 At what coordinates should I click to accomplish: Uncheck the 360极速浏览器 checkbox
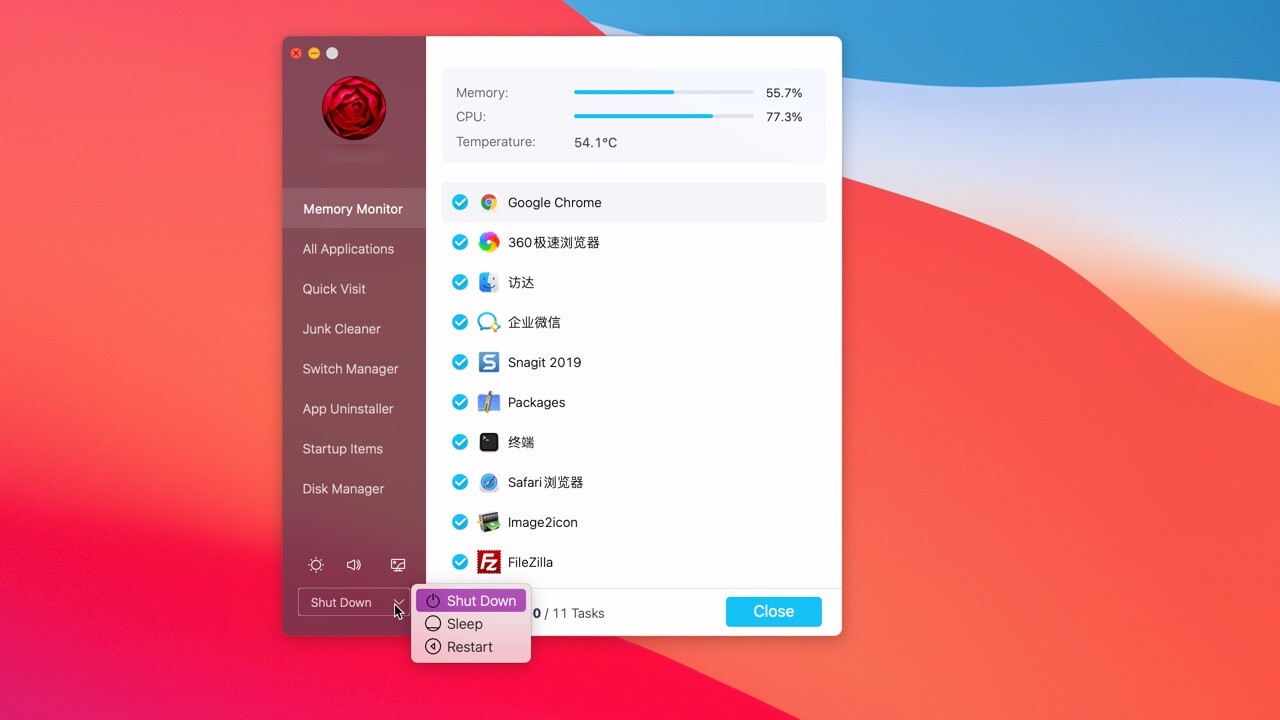click(x=460, y=242)
